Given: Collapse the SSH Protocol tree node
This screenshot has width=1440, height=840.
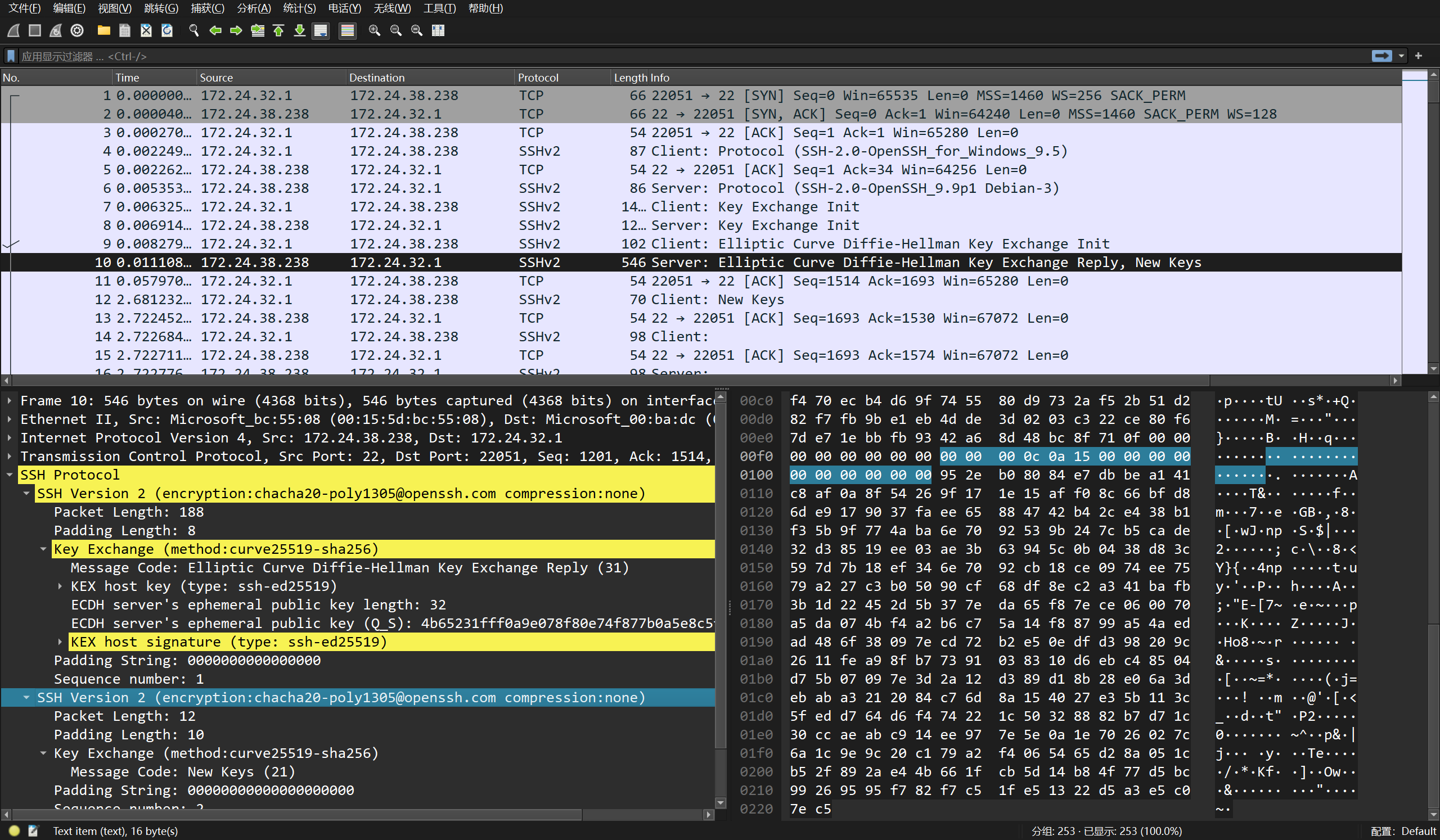Looking at the screenshot, I should 10,475.
